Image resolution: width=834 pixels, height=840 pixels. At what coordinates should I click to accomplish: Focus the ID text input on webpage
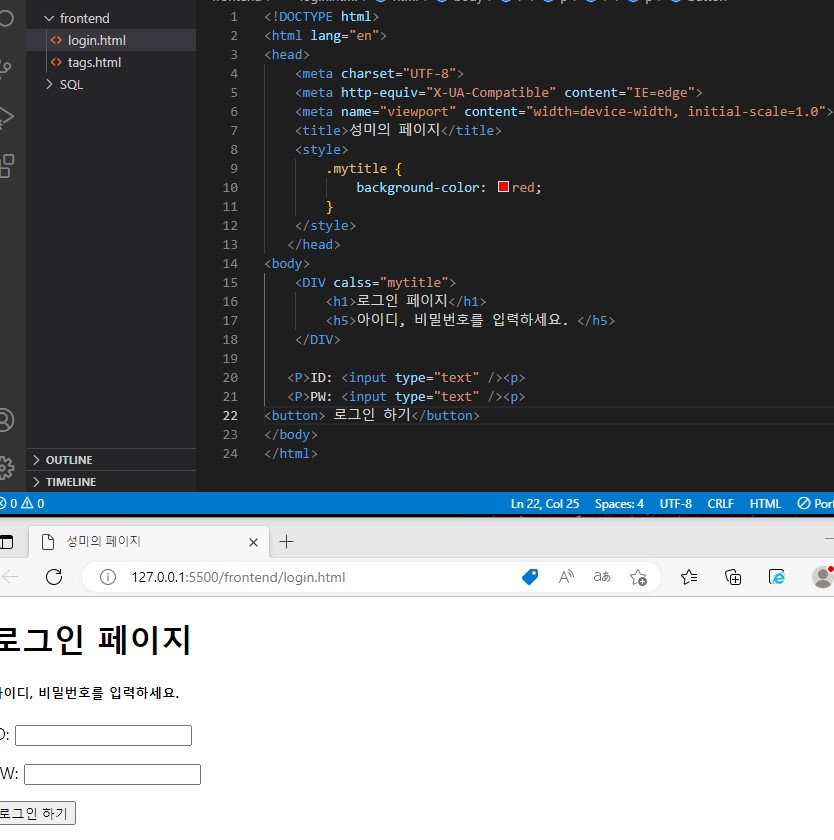(x=103, y=735)
